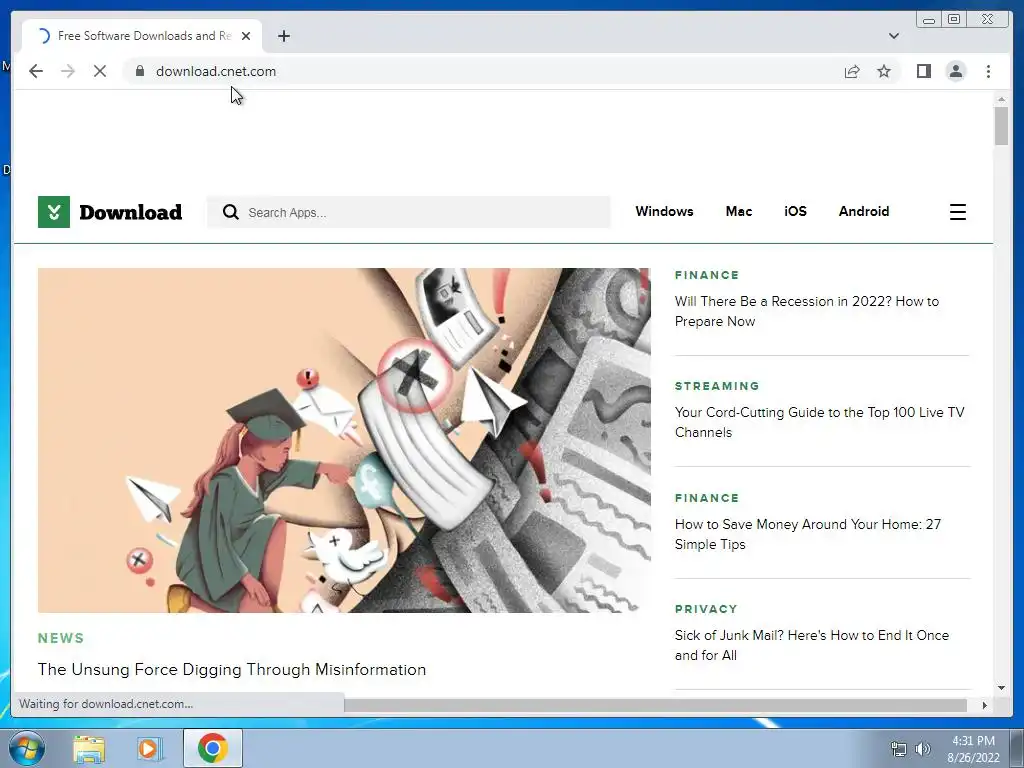This screenshot has width=1024, height=768.
Task: Click the volume speaker tray icon
Action: [x=923, y=749]
